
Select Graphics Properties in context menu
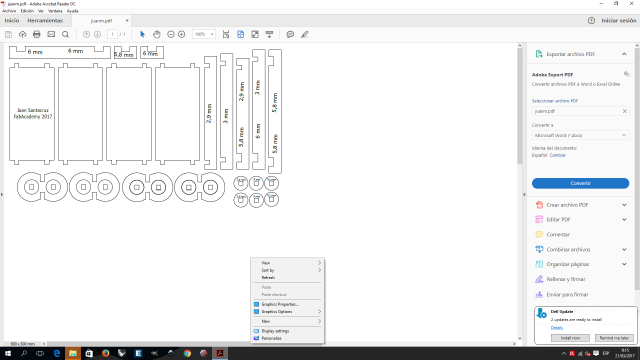(x=287, y=304)
